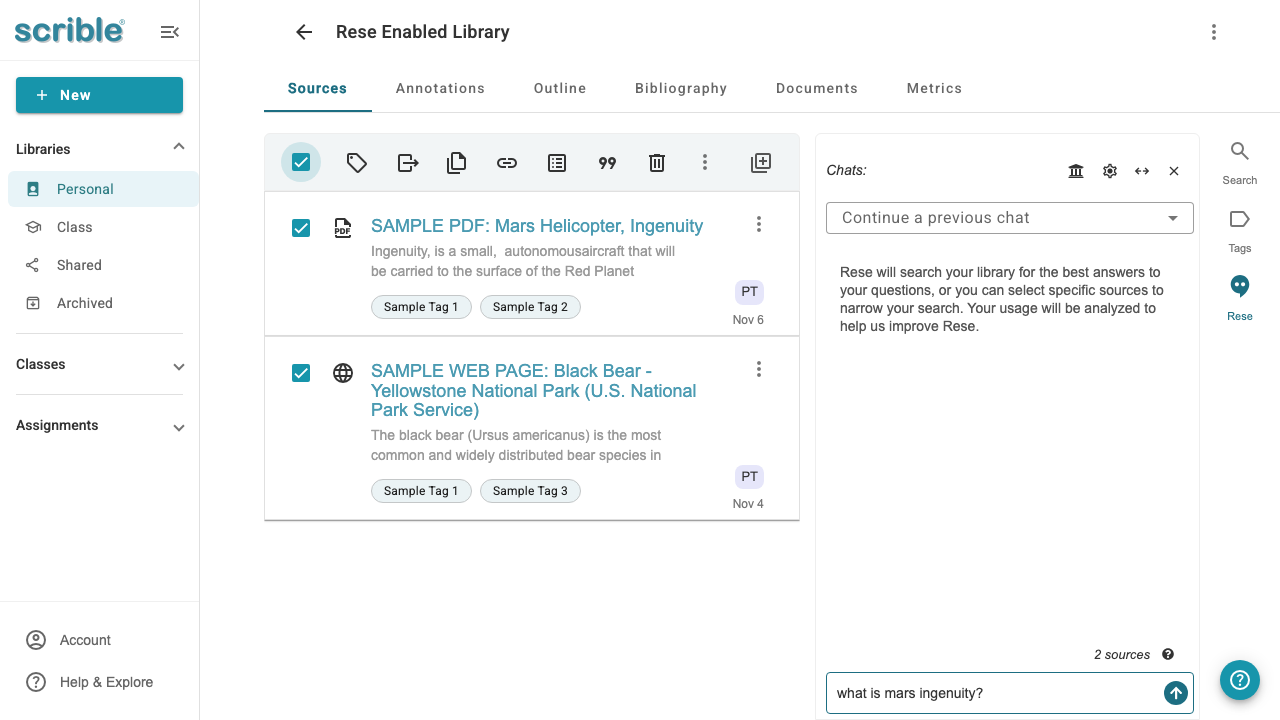This screenshot has height=720, width=1280.
Task: Uncheck the Black Bear web page checkbox
Action: [300, 372]
